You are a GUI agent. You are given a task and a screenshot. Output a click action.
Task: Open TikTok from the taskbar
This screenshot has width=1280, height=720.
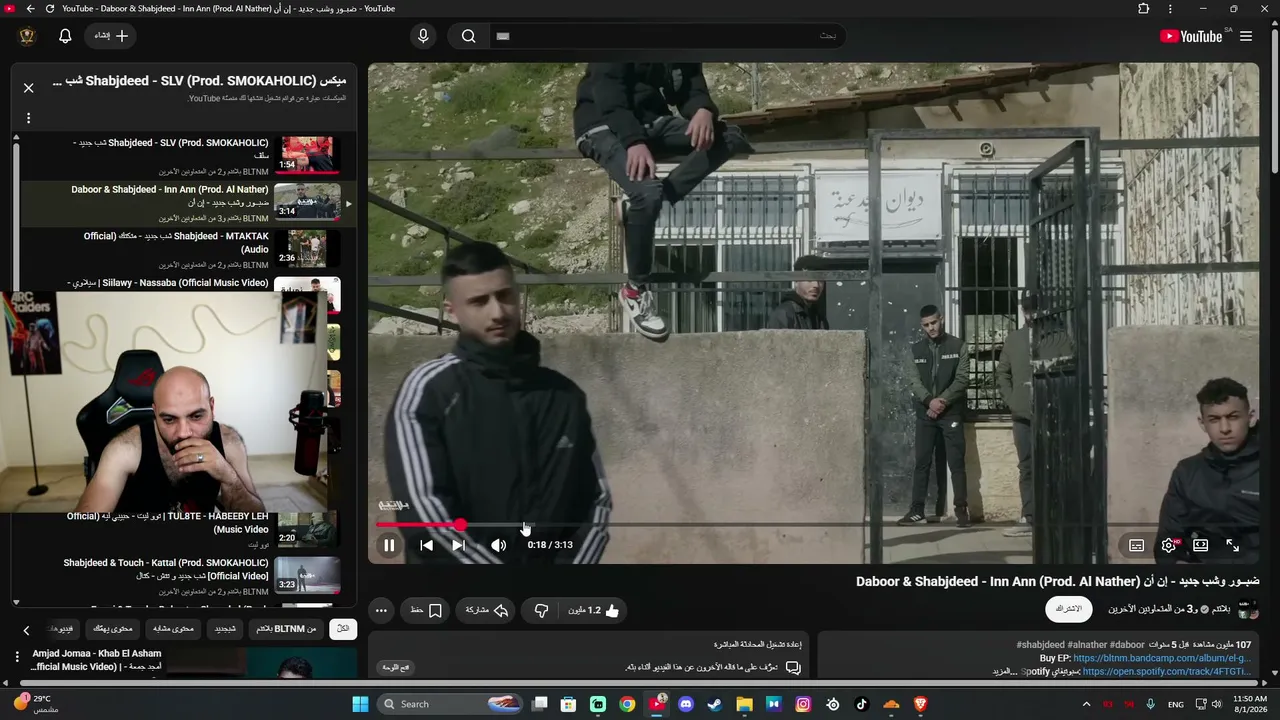[x=862, y=704]
